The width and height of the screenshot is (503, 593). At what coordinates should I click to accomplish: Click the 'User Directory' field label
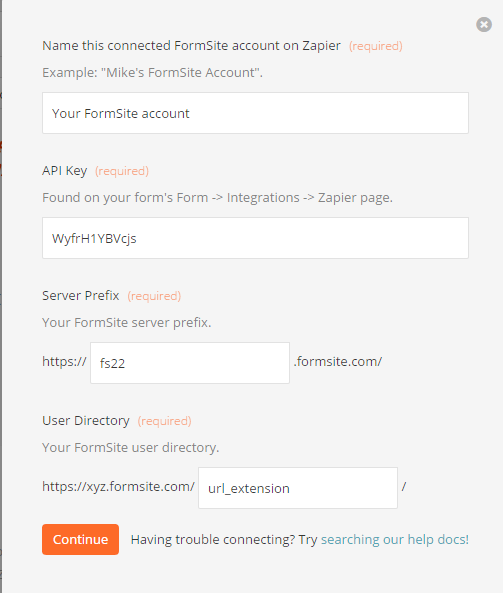86,421
